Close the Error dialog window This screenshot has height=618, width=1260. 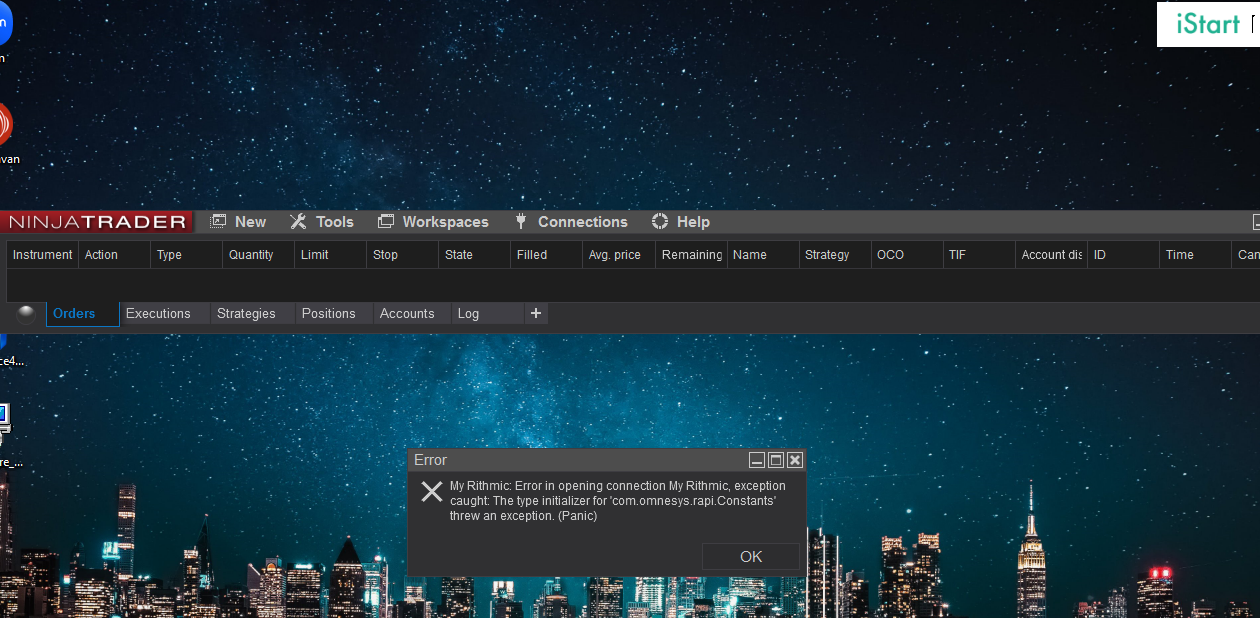[x=795, y=460]
